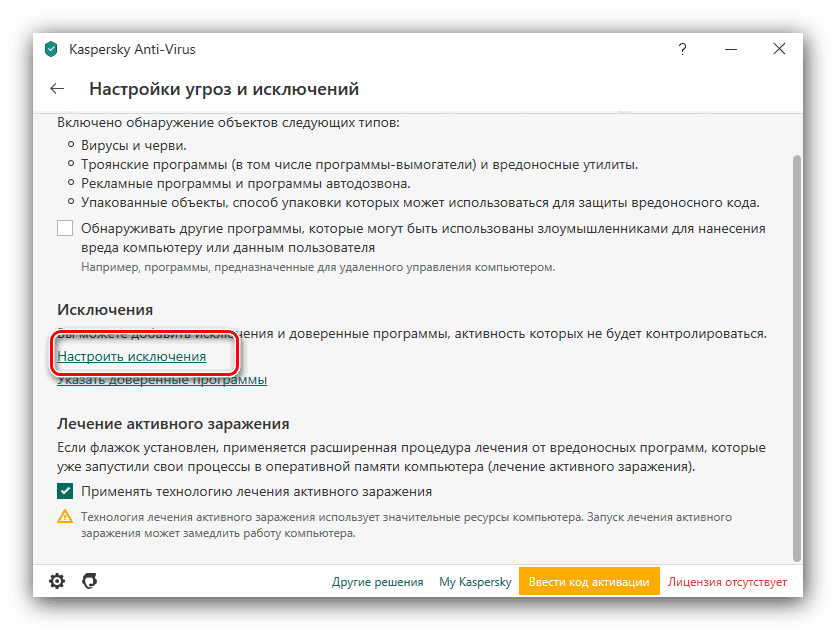The width and height of the screenshot is (836, 630).
Task: Open My Kaspersky portal link
Action: click(x=475, y=581)
